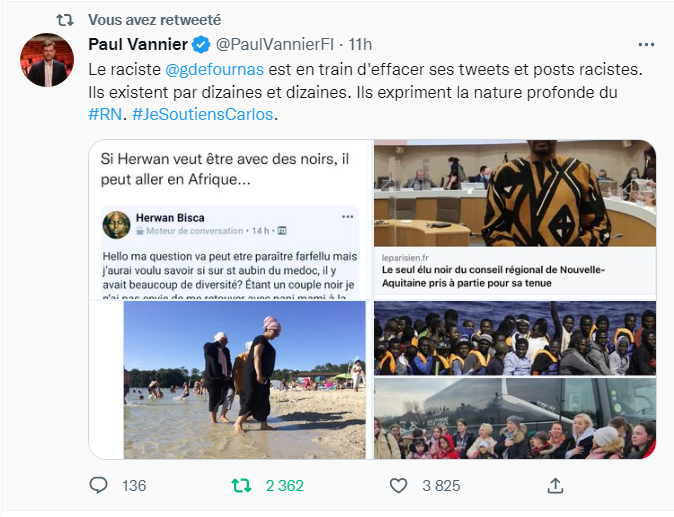Image resolution: width=674 pixels, height=517 pixels.
Task: Open the tweet's three-dot more menu
Action: click(646, 44)
